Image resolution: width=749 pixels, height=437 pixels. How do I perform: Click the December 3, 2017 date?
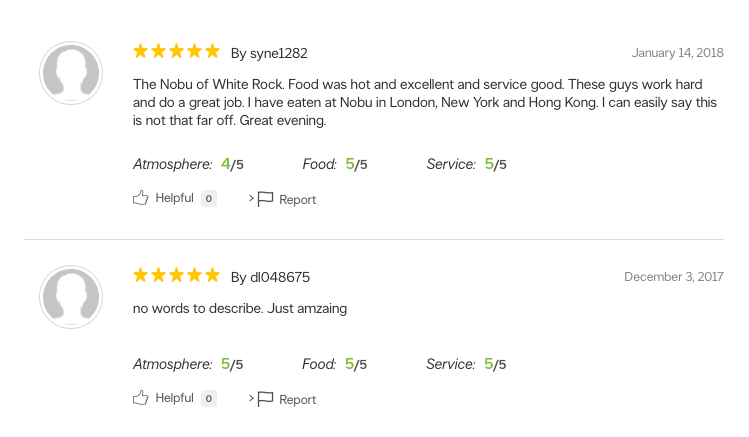tap(674, 277)
